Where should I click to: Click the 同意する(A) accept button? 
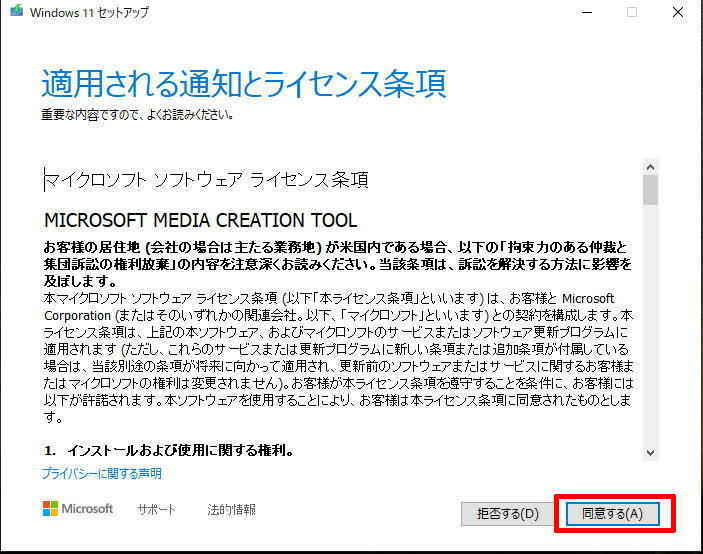pyautogui.click(x=612, y=513)
